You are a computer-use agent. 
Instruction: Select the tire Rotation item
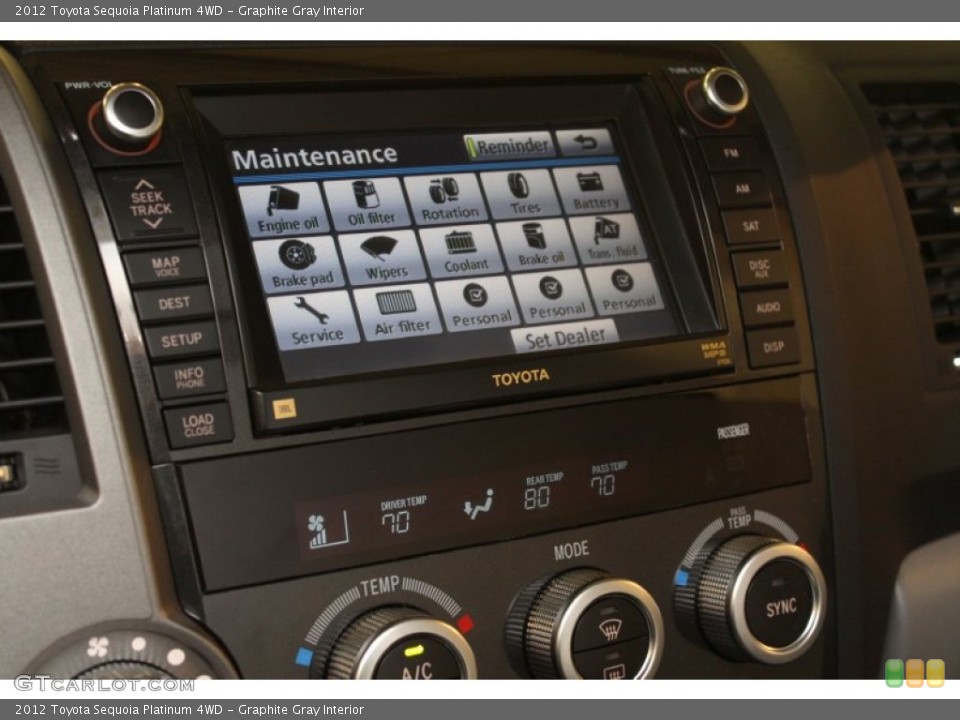tap(447, 198)
